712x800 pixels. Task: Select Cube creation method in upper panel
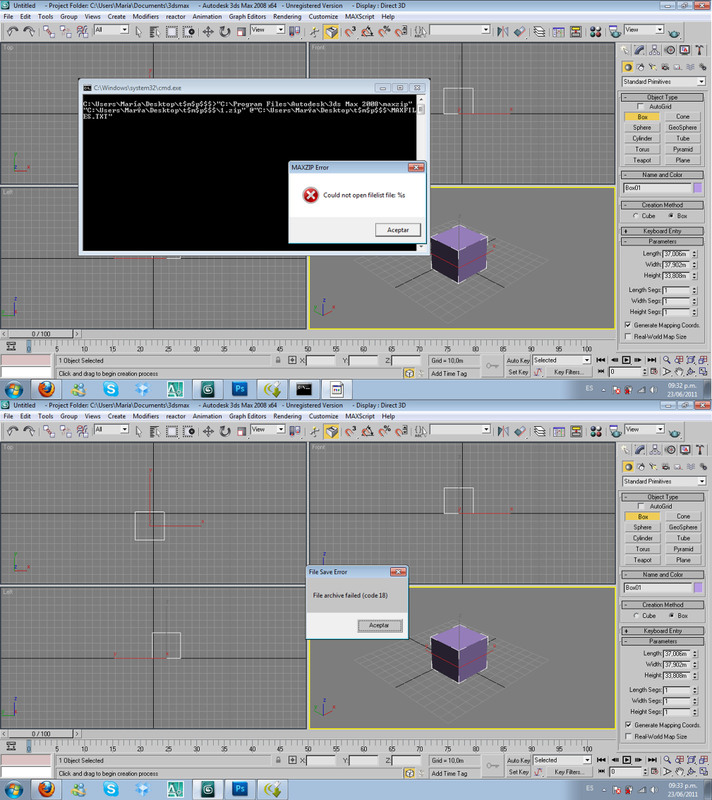tap(635, 216)
